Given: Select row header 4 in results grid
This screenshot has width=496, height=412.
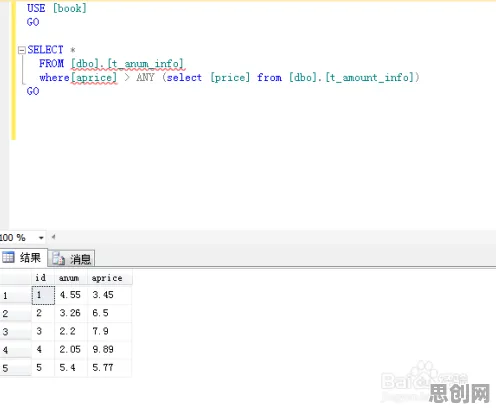Looking at the screenshot, I should pos(16,350).
